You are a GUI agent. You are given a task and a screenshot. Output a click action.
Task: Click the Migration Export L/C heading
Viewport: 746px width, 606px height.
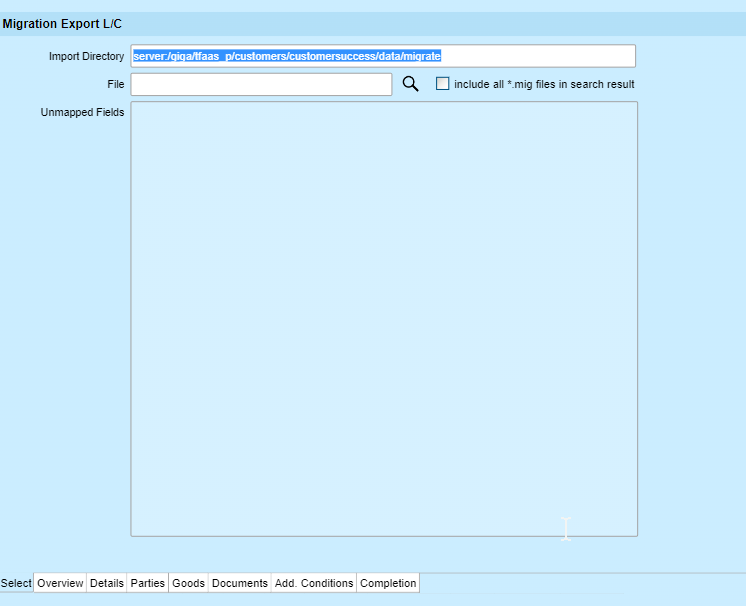[x=62, y=24]
